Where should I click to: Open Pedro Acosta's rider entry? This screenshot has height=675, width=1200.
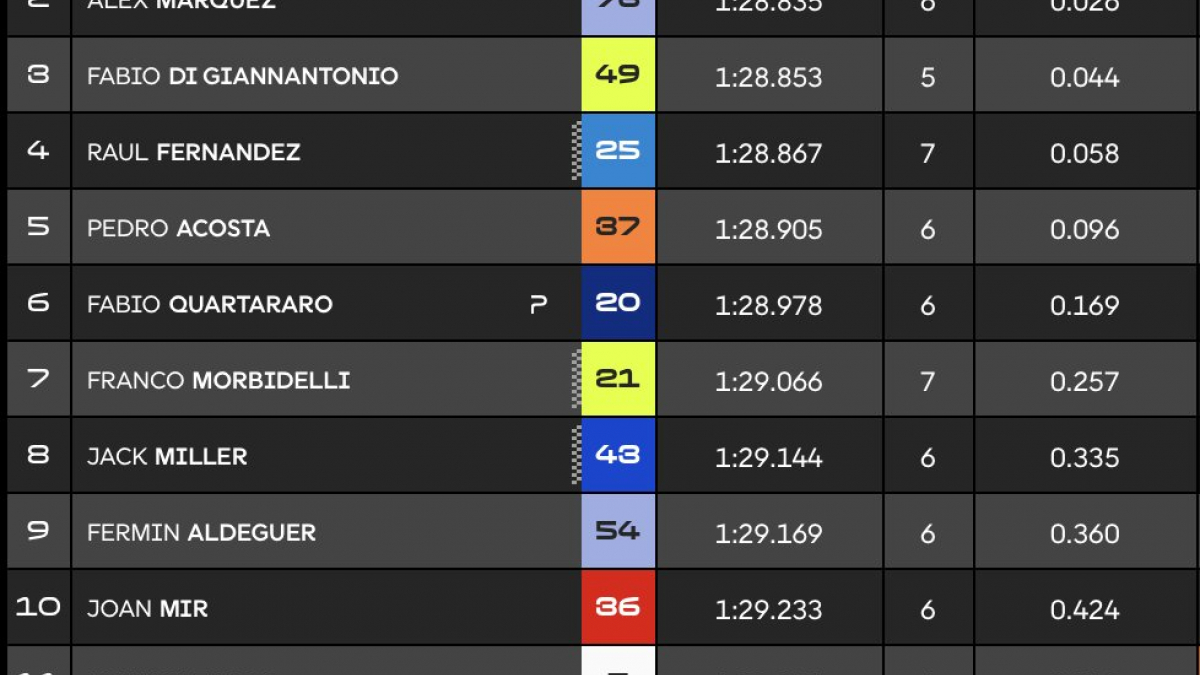point(178,228)
